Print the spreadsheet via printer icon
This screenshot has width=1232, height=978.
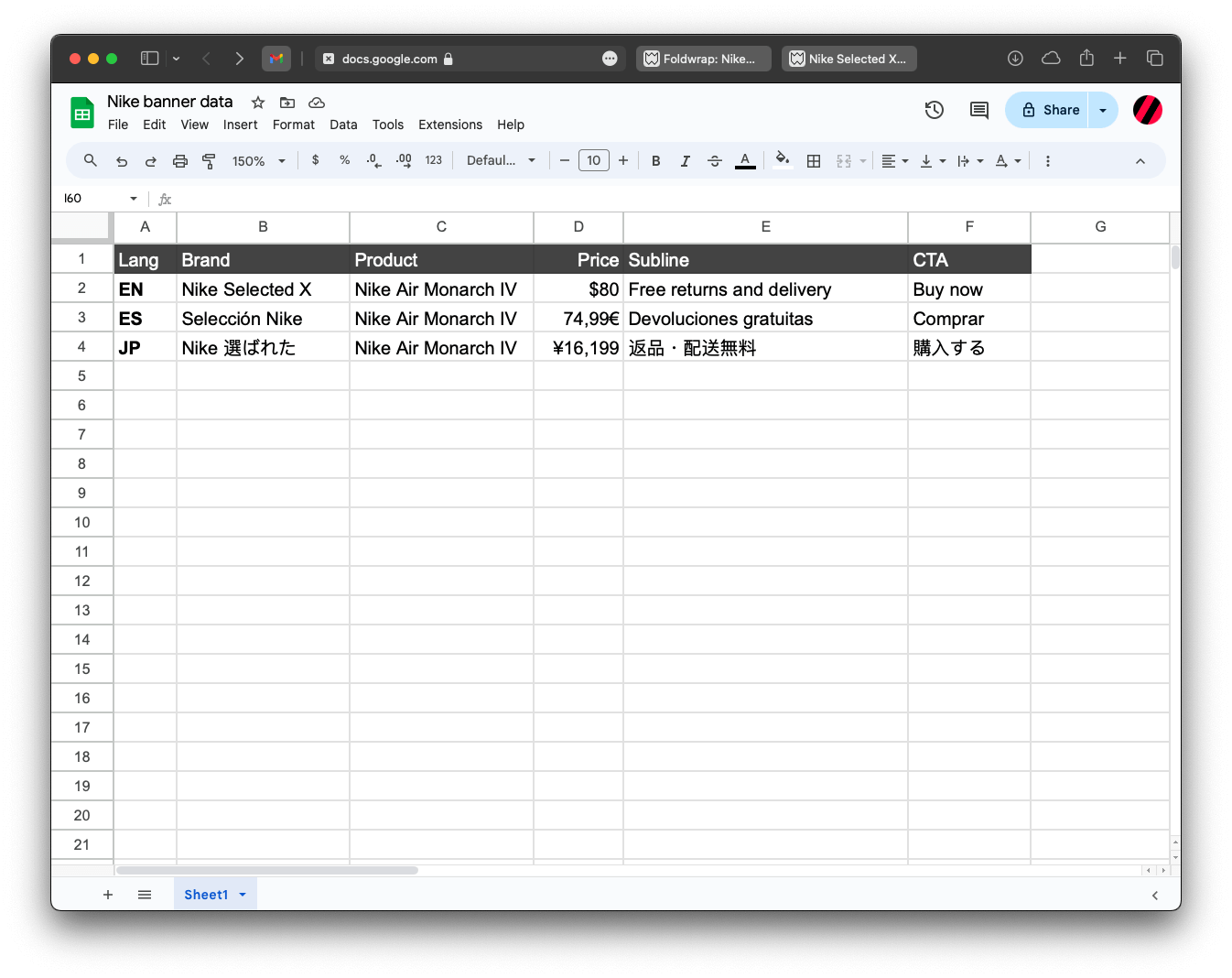(180, 160)
